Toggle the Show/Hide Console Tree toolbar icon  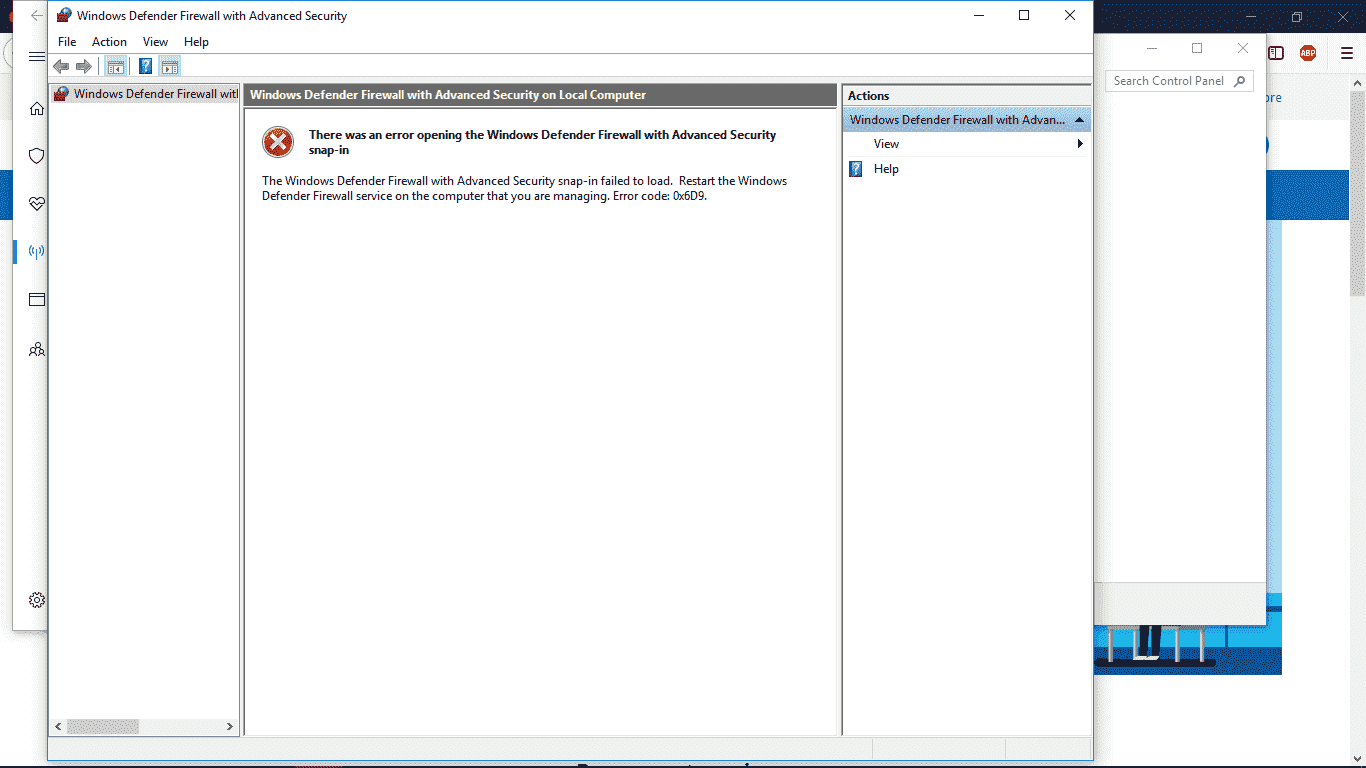(x=115, y=66)
